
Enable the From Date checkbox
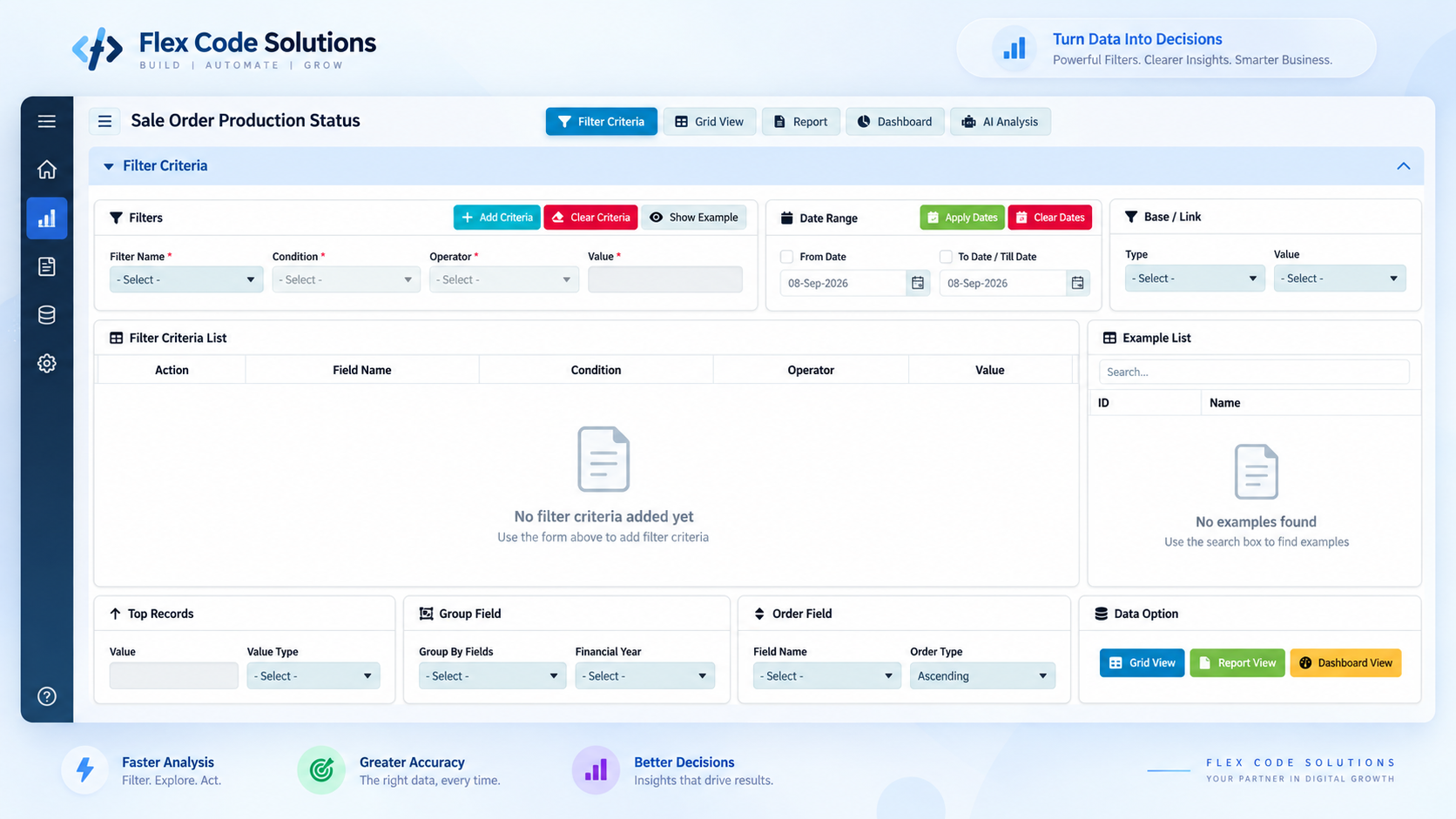point(786,257)
